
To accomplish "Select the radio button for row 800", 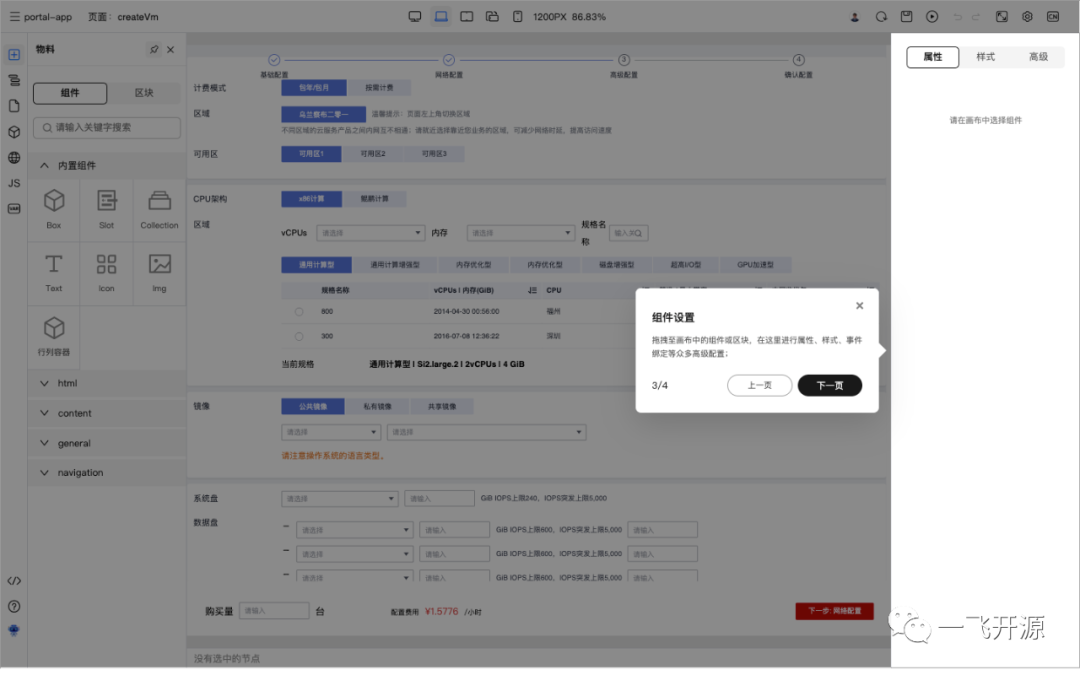I will (x=299, y=312).
